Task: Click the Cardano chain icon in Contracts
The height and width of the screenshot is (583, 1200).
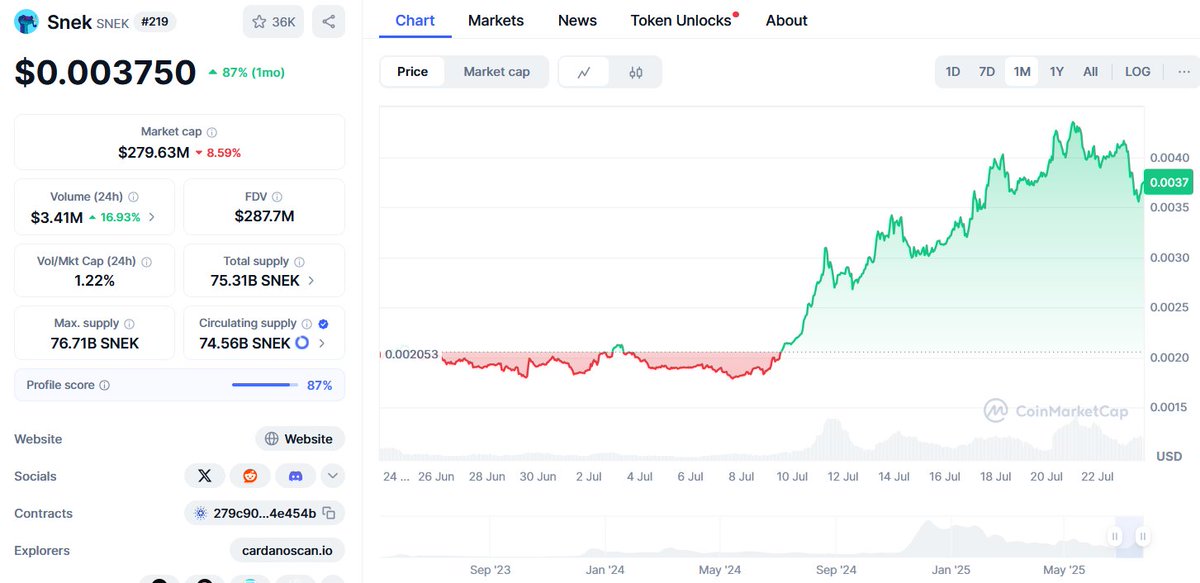Action: (200, 513)
